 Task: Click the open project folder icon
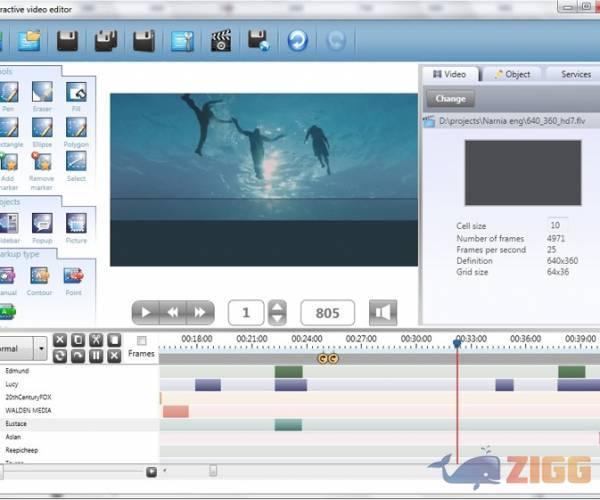pos(30,41)
